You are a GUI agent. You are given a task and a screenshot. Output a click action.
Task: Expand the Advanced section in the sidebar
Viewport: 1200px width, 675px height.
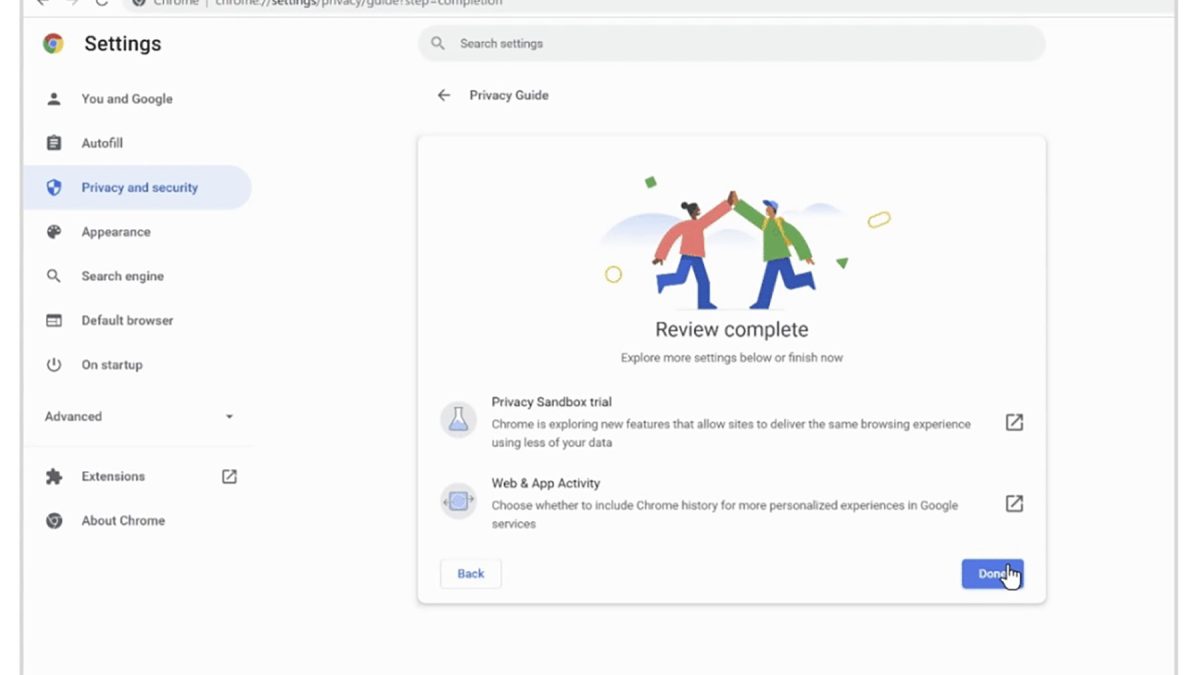(138, 417)
